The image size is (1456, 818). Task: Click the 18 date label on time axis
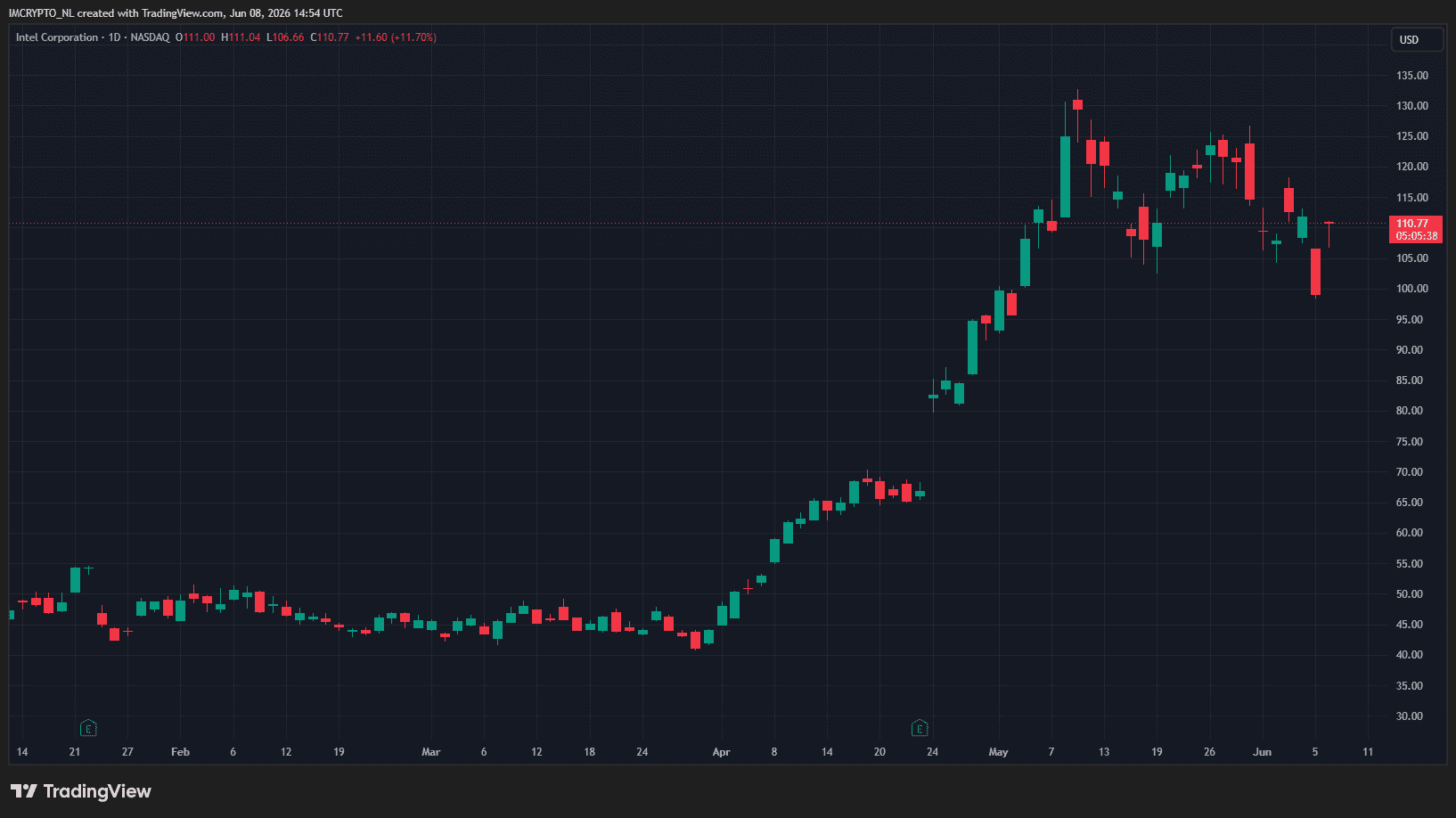click(x=590, y=752)
